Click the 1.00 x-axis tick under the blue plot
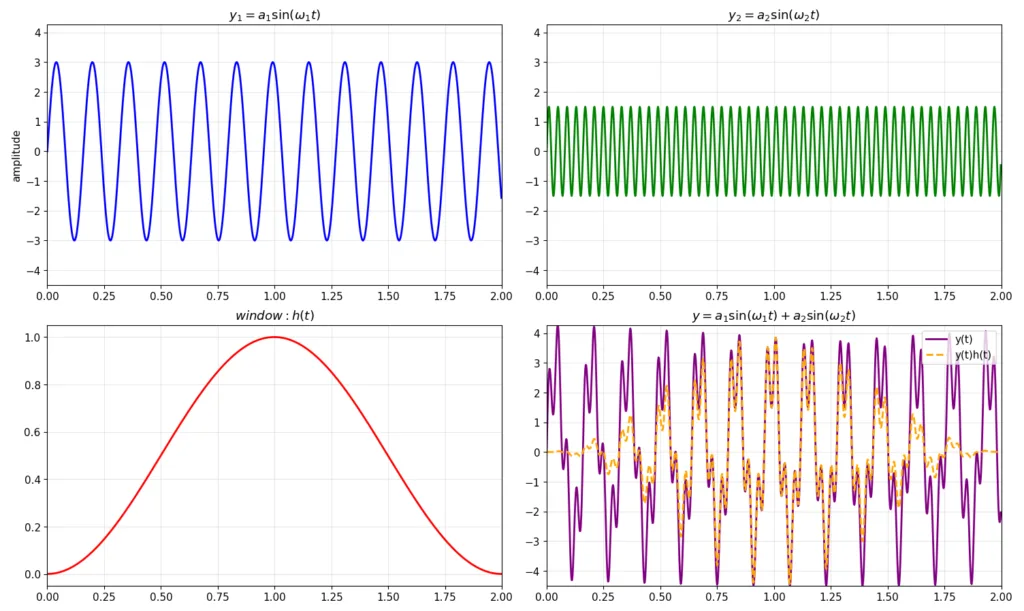Viewport: 1024px width, 611px height. point(274,297)
